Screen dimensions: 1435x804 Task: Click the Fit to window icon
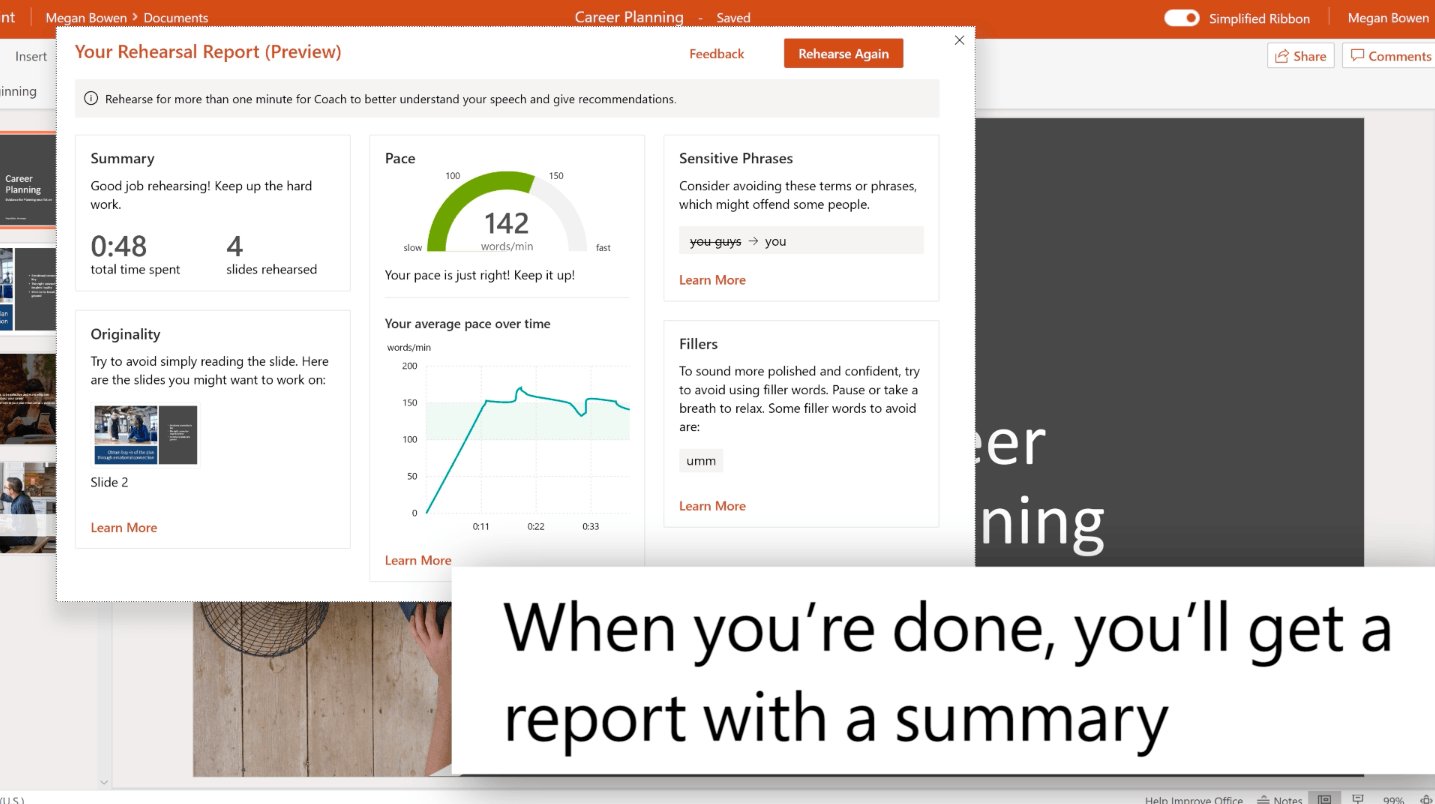(1425, 799)
